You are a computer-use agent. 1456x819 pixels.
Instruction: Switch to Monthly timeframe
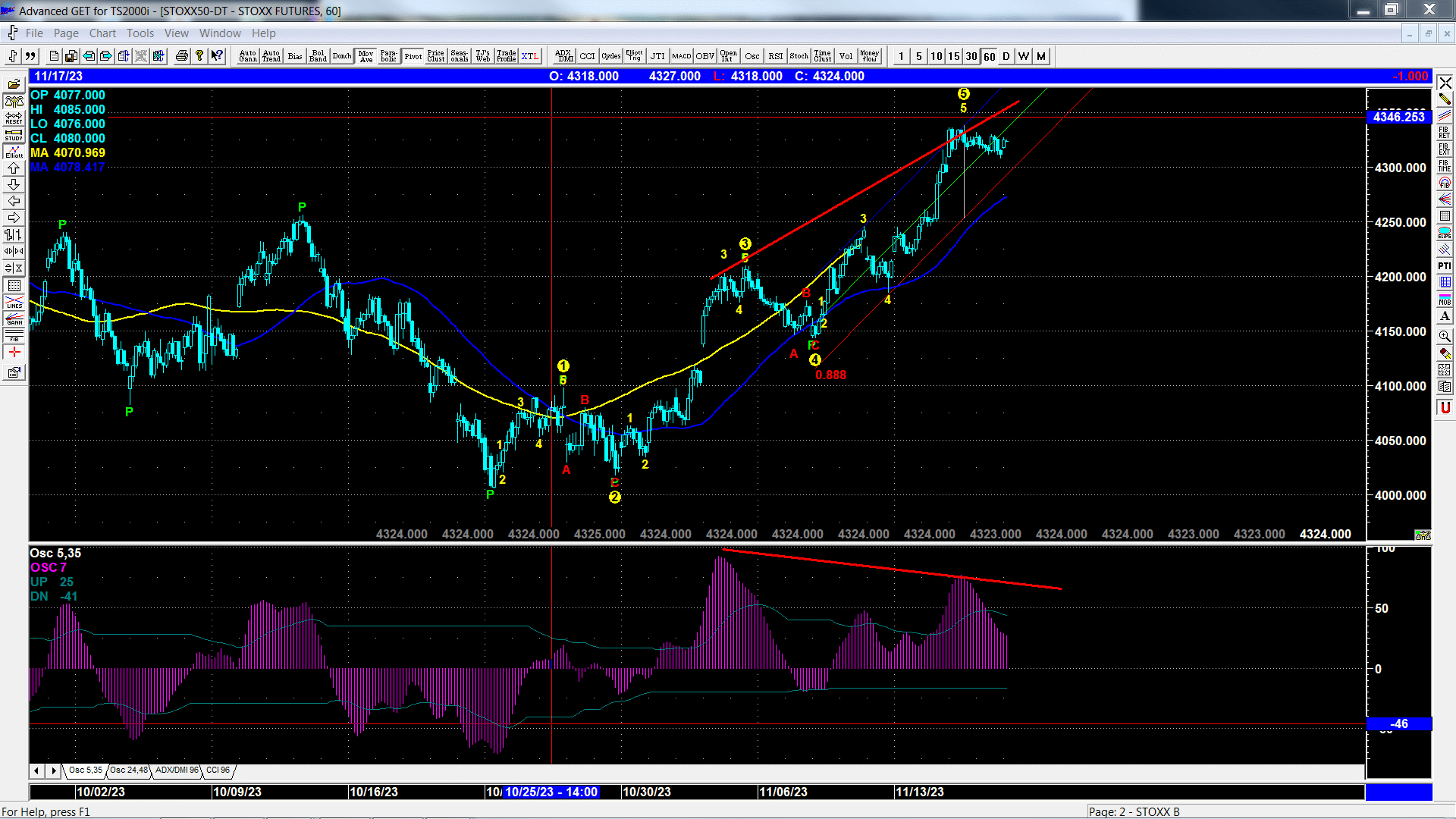[x=1041, y=56]
